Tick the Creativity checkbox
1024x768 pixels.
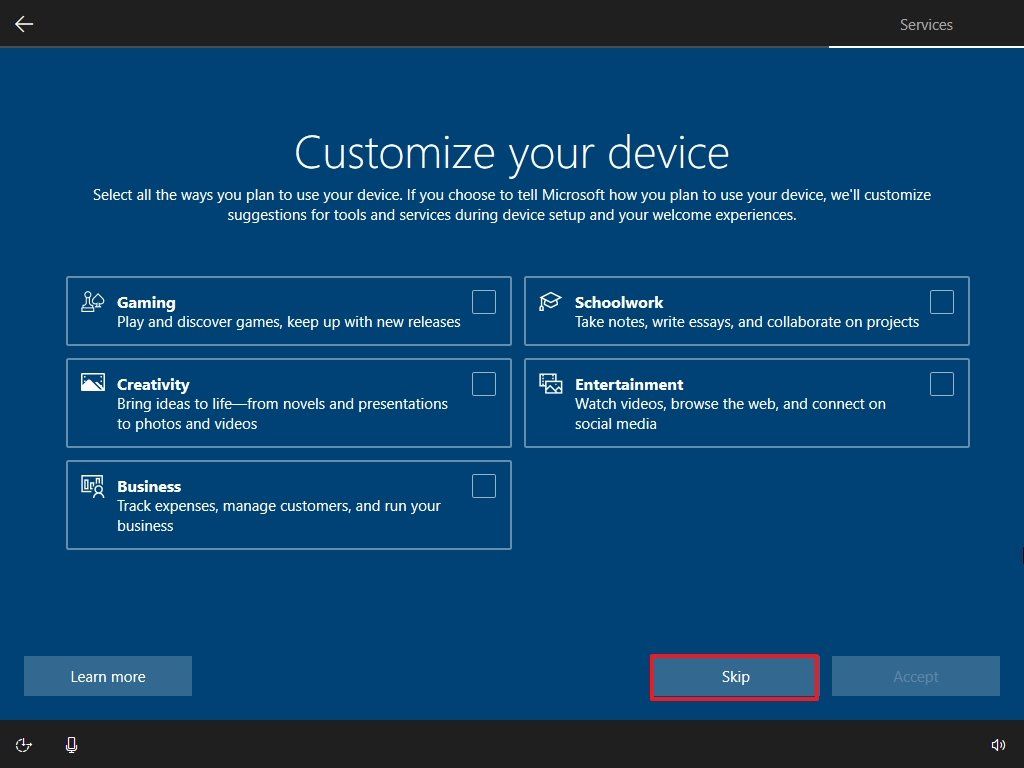[483, 383]
